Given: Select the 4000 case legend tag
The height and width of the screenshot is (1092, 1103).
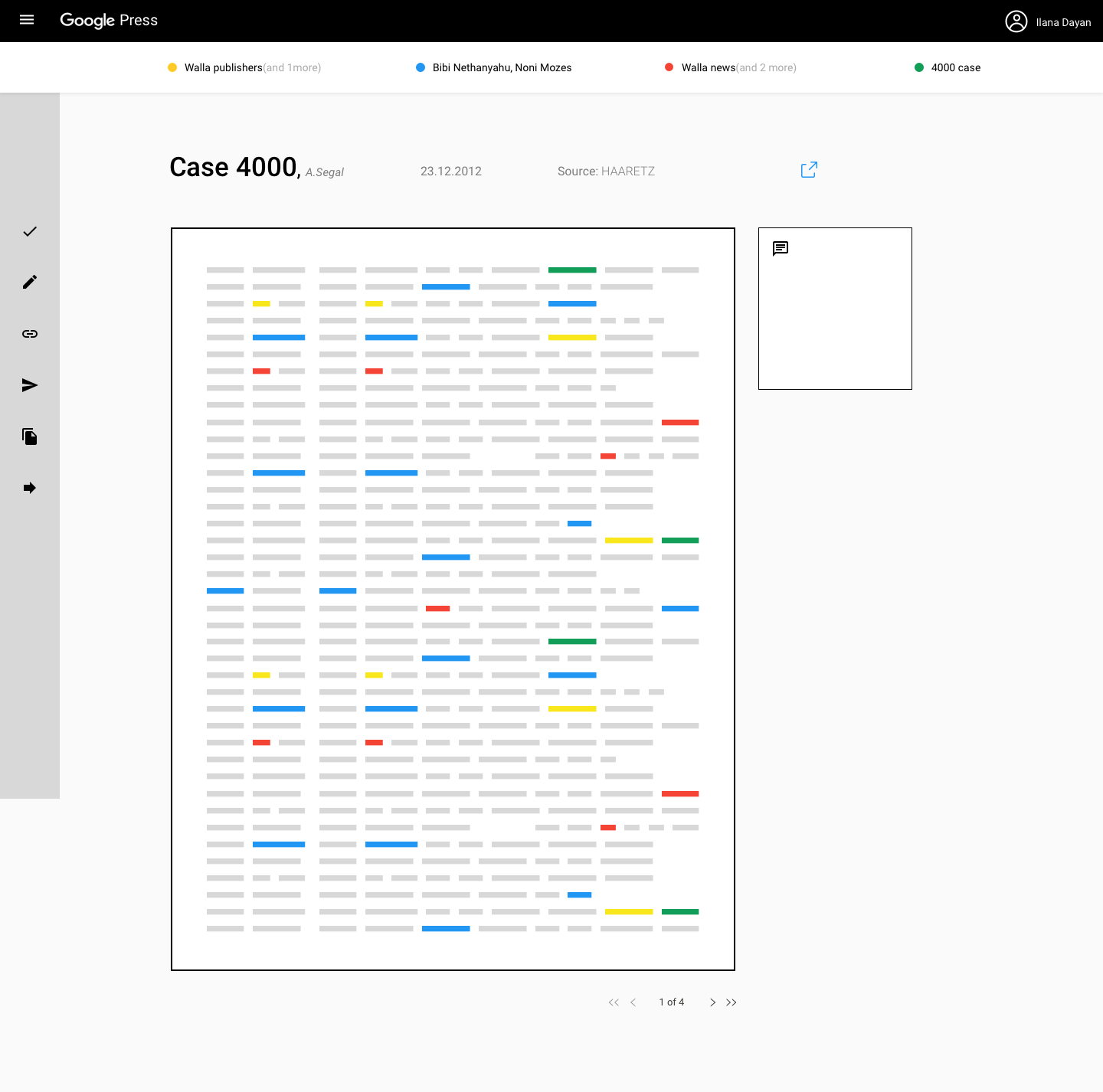Looking at the screenshot, I should coord(948,67).
